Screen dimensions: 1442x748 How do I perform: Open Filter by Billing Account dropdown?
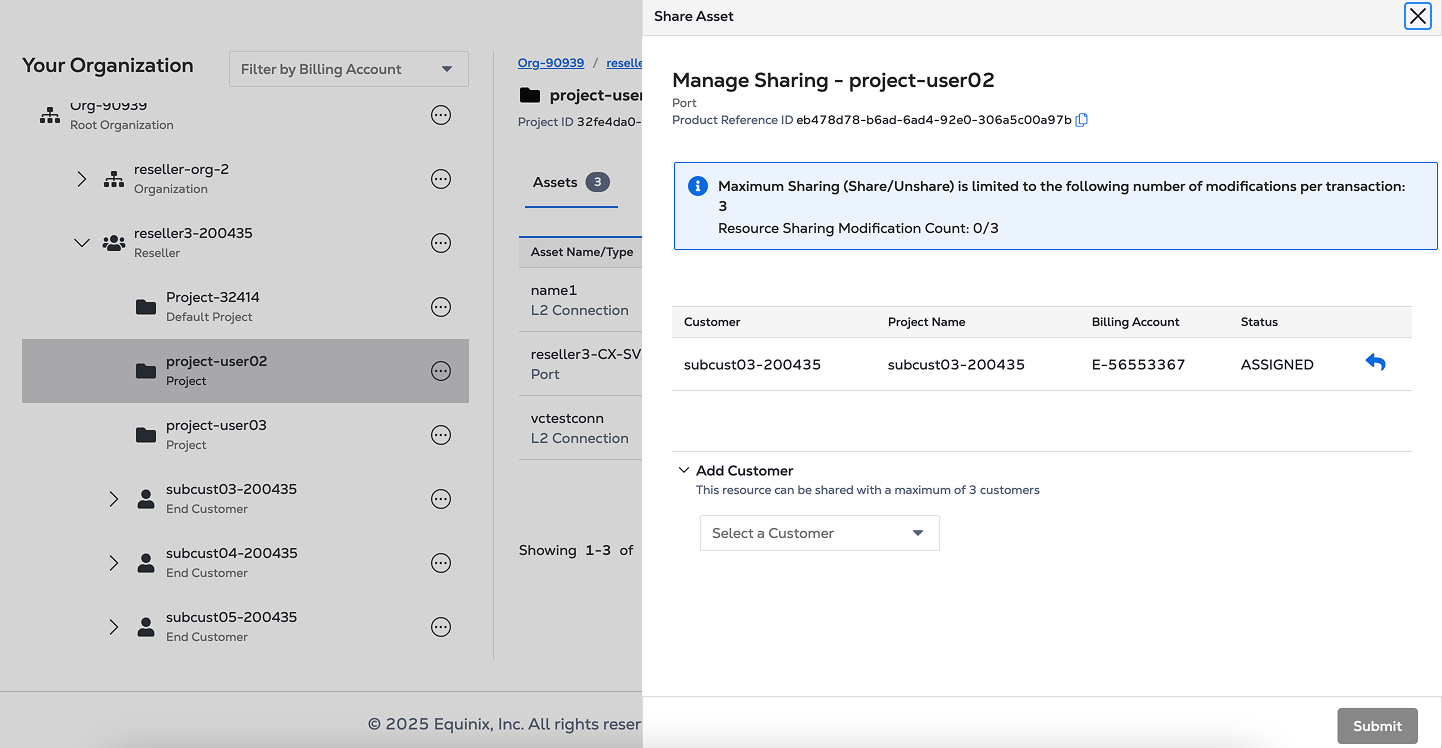[x=348, y=69]
